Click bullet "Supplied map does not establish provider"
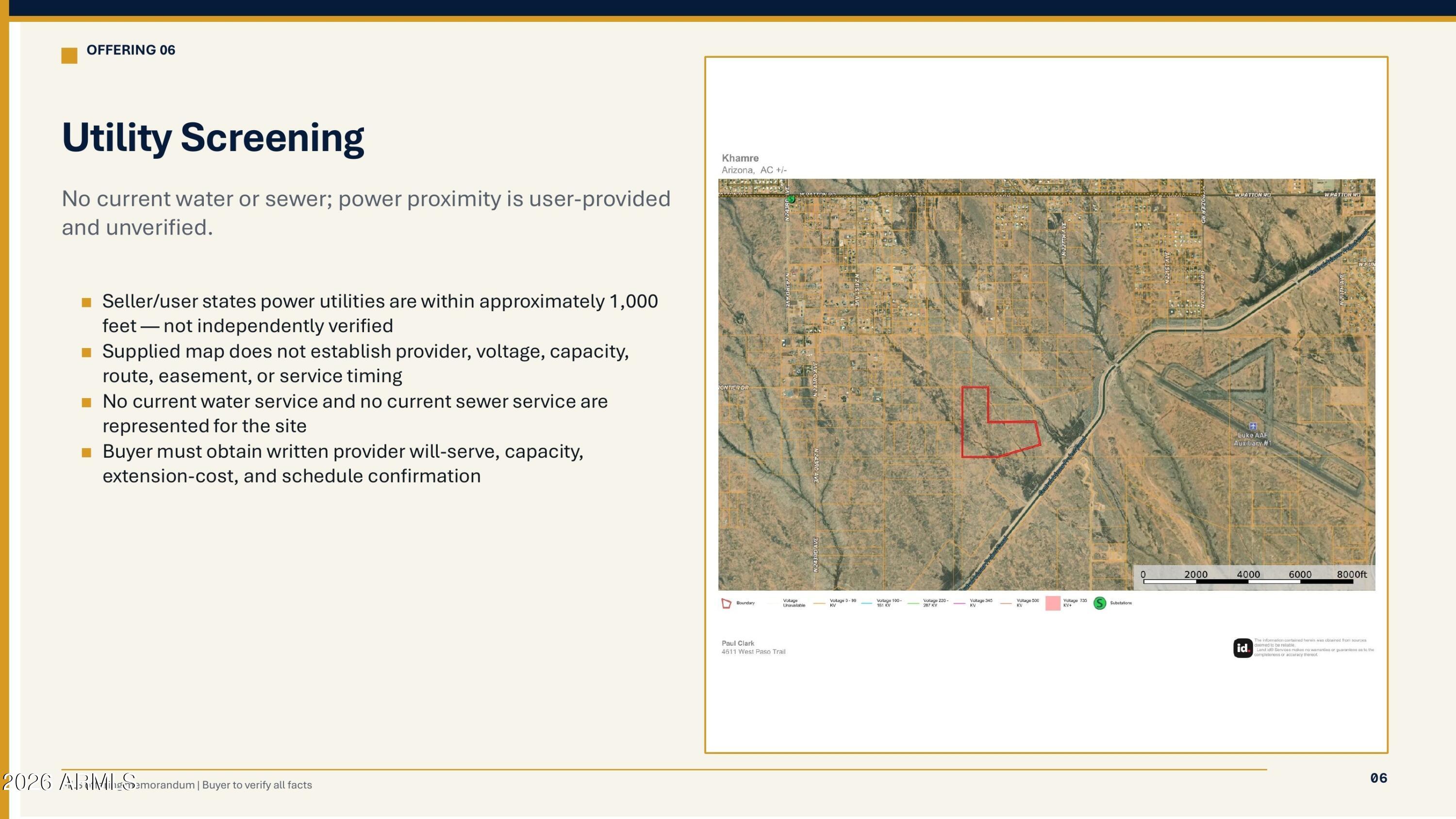 click(365, 363)
